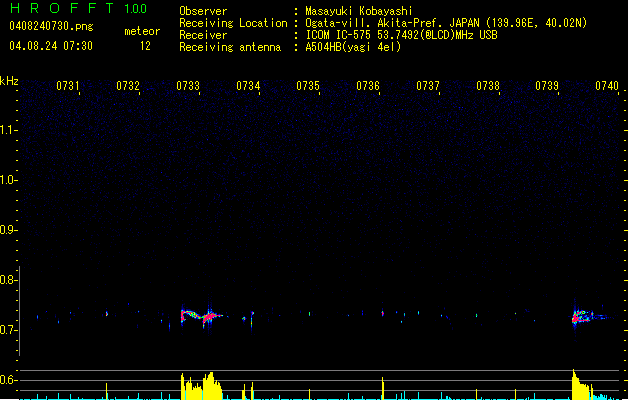The height and width of the screenshot is (400, 629).
Task: Click the bright meteor echo near 0739
Action: tap(584, 317)
